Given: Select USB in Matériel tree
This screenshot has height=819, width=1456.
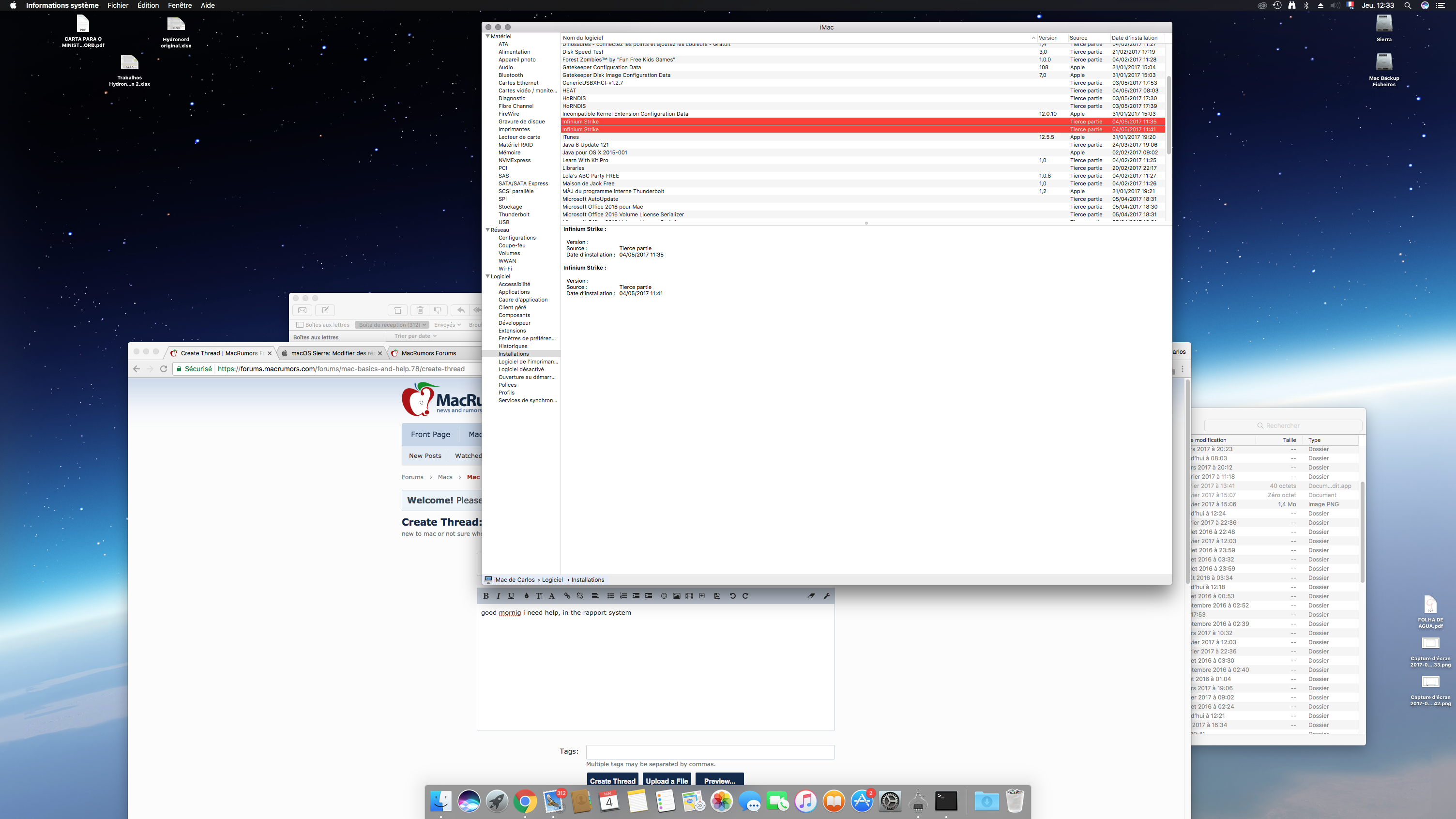Looking at the screenshot, I should (x=503, y=222).
